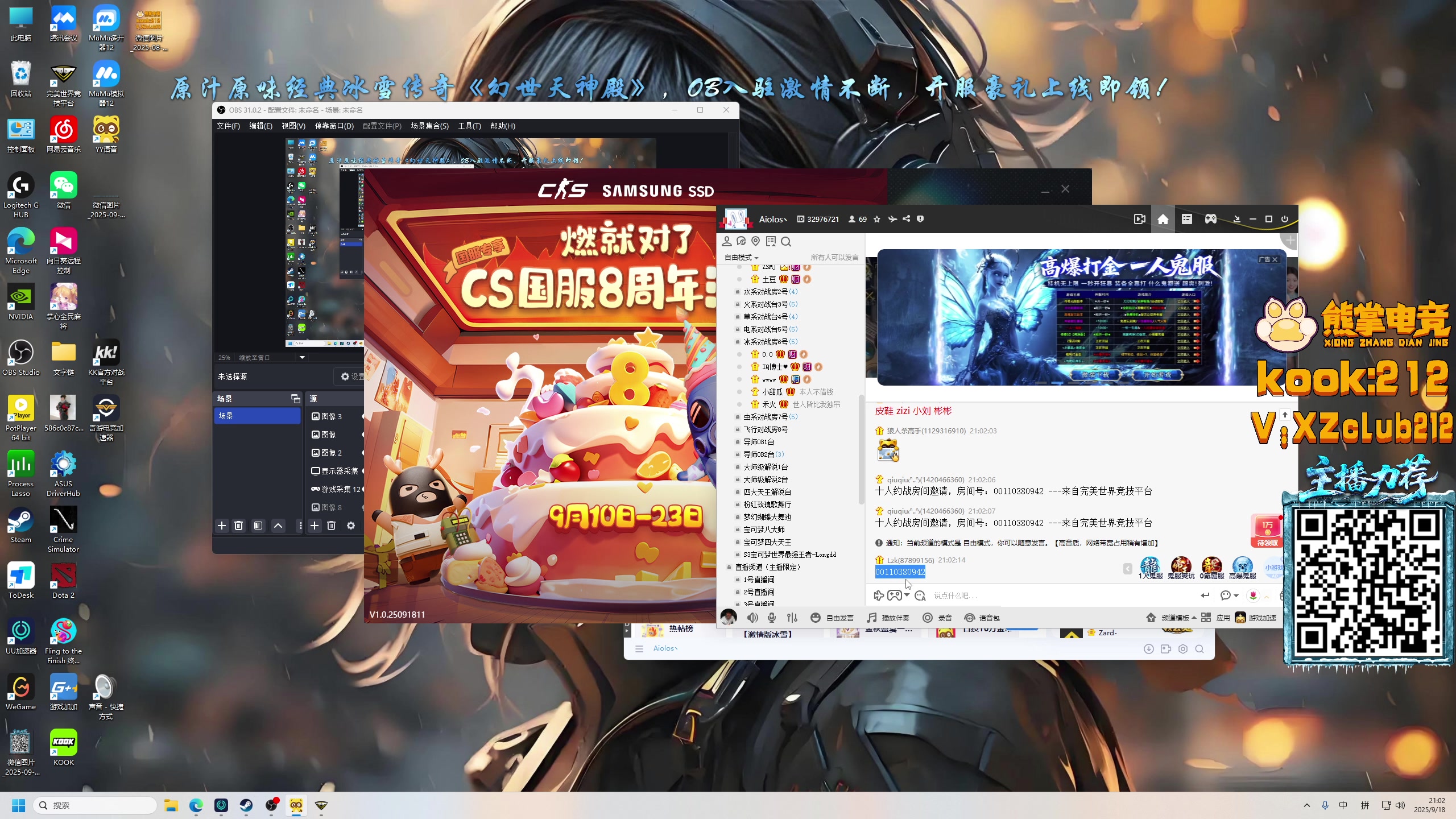Close the ad banner with 广告 X
Viewport: 1456px width, 819px height.
click(1268, 259)
